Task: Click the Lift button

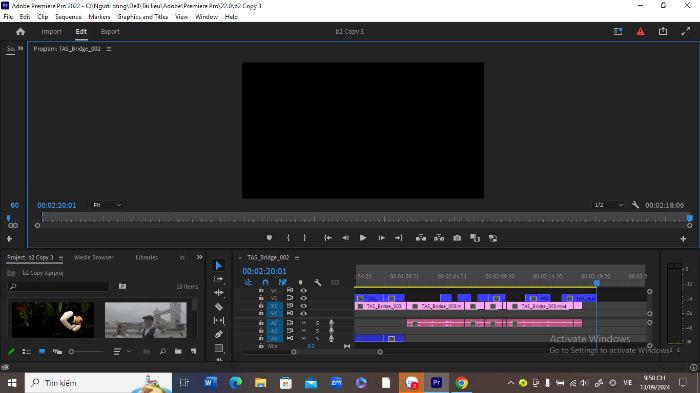Action: coord(421,238)
